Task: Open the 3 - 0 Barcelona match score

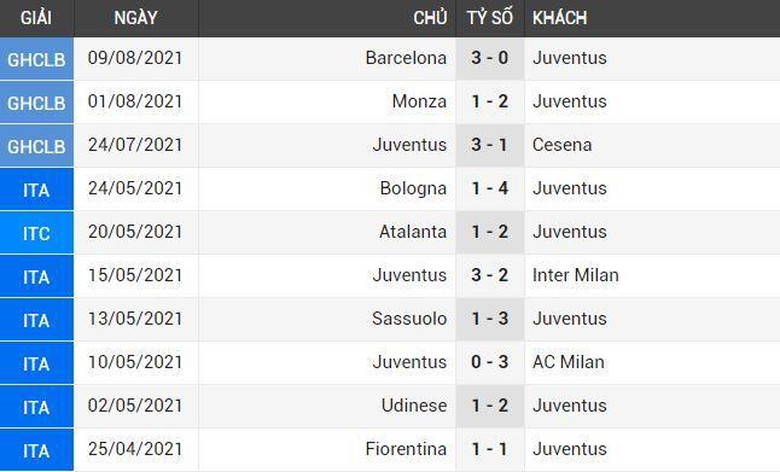Action: [490, 58]
